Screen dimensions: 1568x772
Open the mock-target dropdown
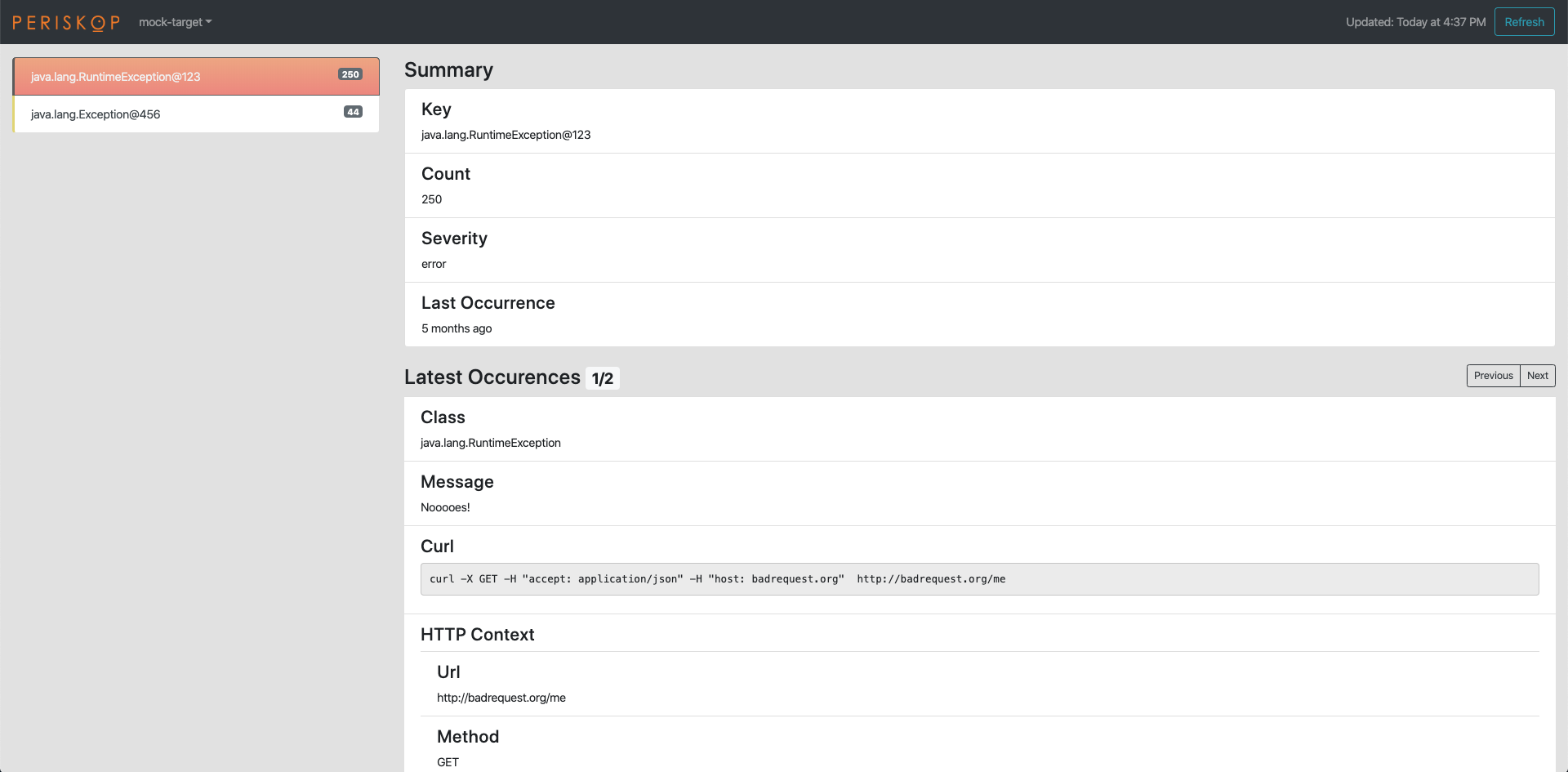coord(175,22)
